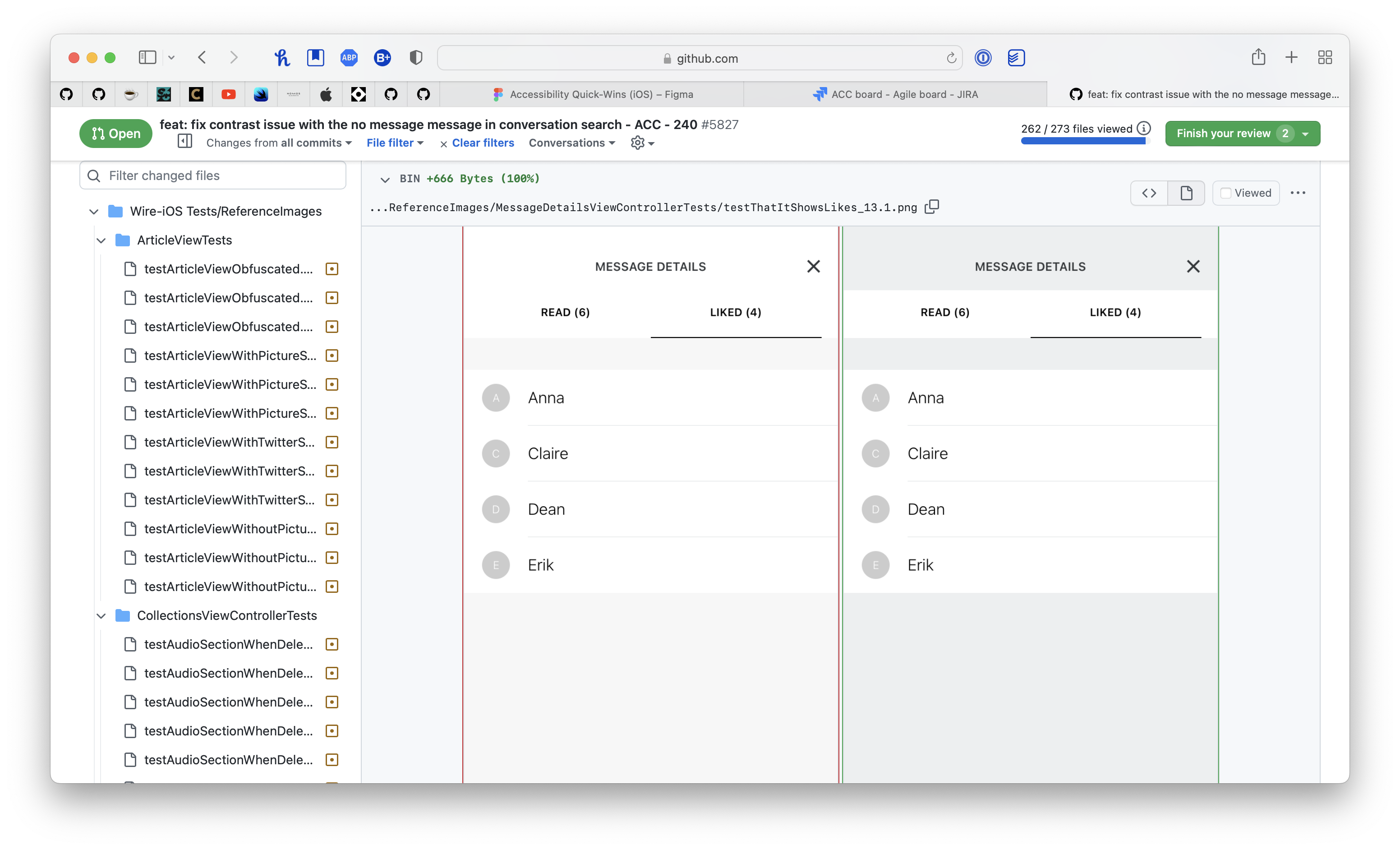Open the Safari tab overview grid
Image resolution: width=1400 pixels, height=850 pixels.
coord(1324,57)
